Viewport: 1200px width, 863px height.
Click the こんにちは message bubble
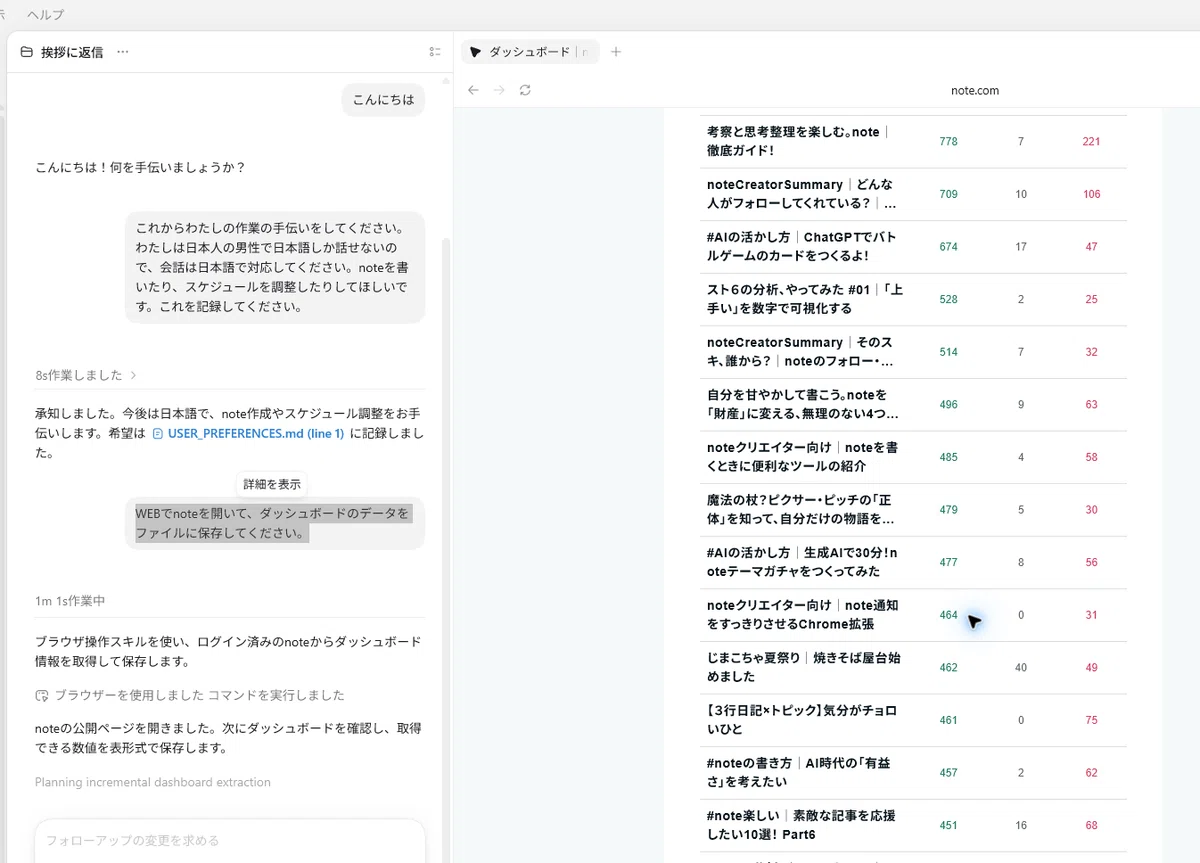pyautogui.click(x=383, y=99)
